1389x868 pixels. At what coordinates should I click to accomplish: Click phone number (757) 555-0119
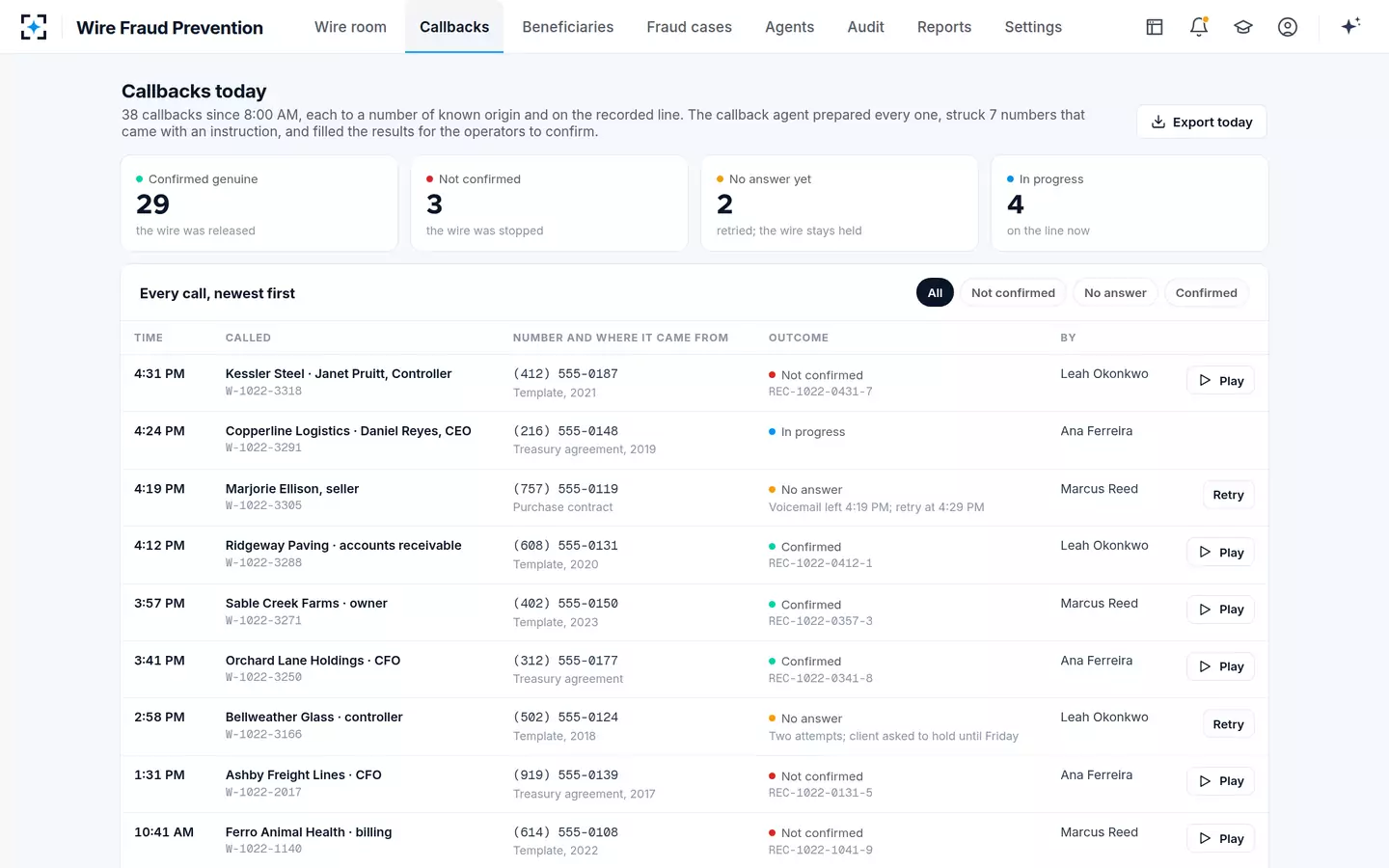point(565,489)
